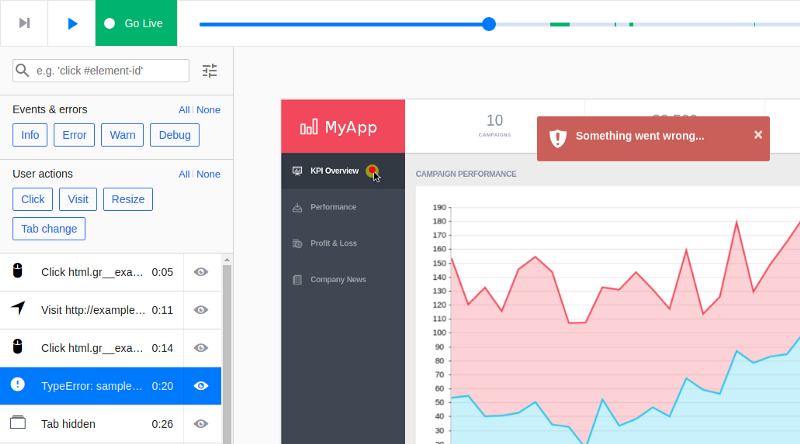
Task: Open the filter settings sliders icon
Action: coord(210,70)
